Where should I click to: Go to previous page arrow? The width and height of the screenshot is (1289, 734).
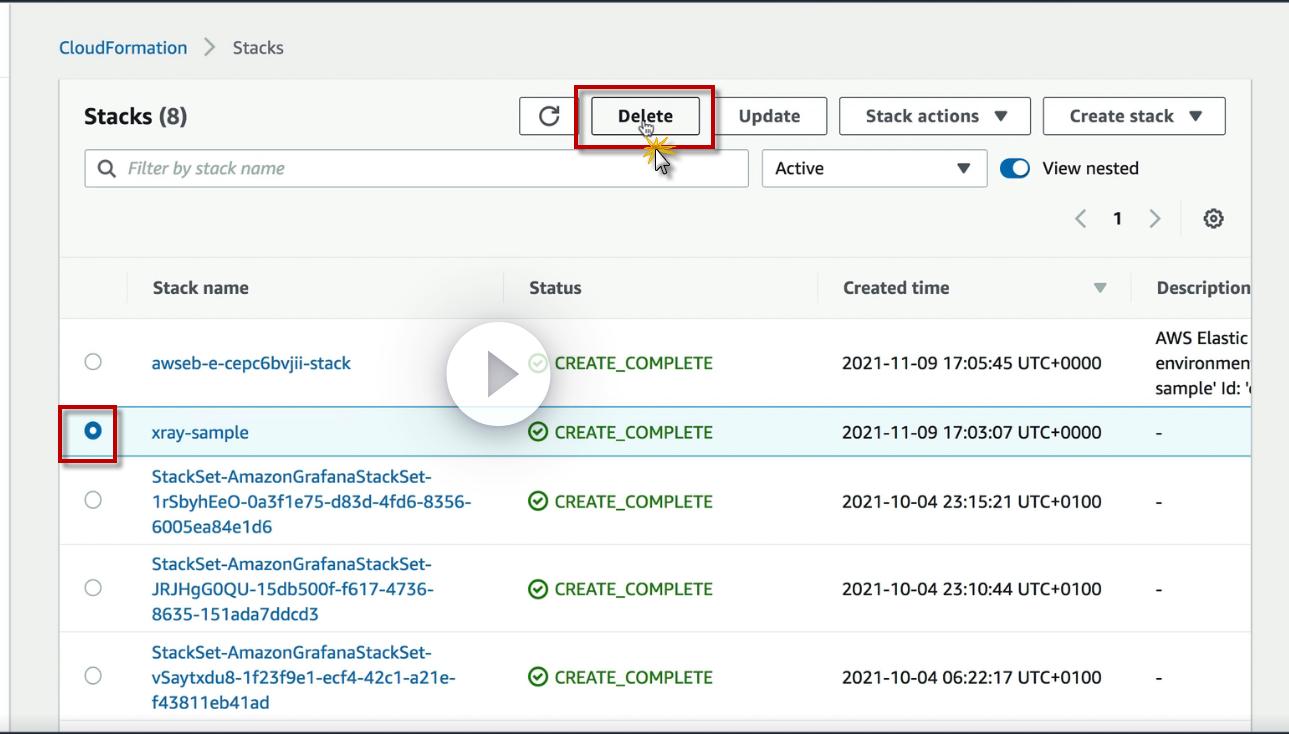pyautogui.click(x=1080, y=219)
